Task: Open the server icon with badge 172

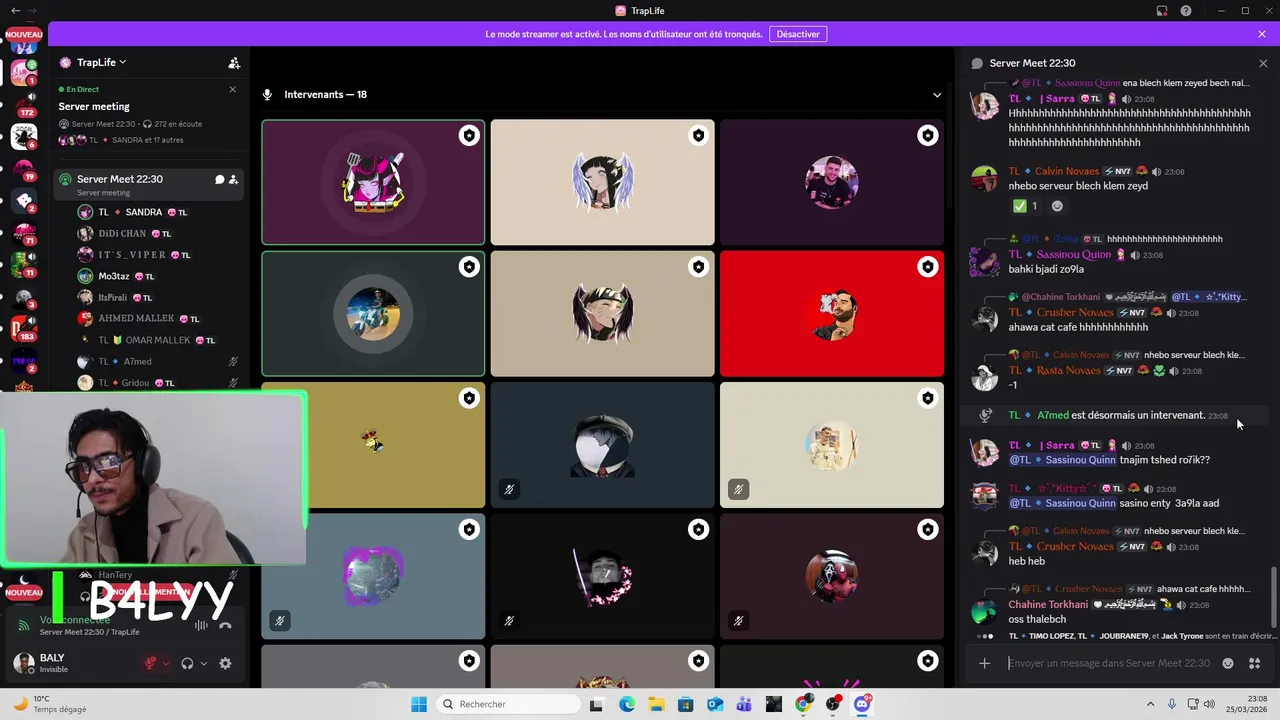Action: point(24,103)
